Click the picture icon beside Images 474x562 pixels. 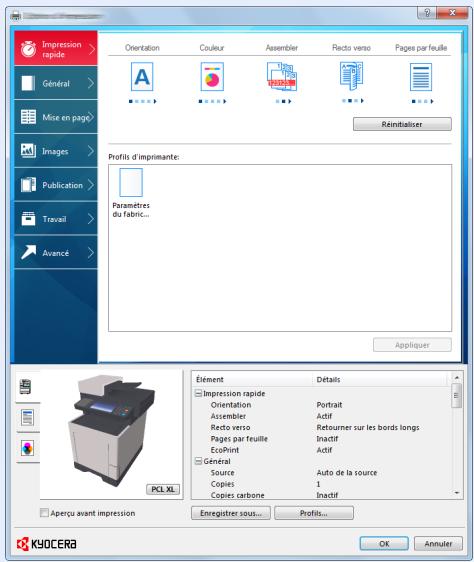coord(28,151)
